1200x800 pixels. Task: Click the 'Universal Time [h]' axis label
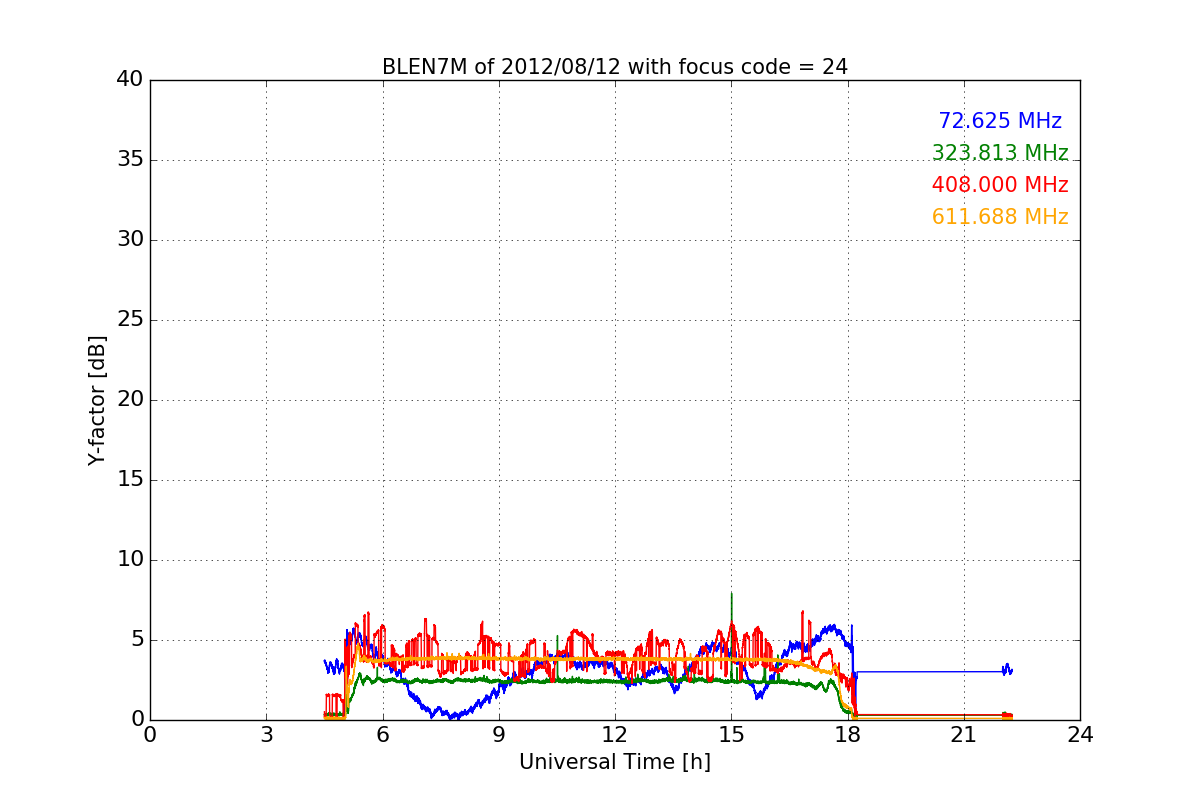[615, 762]
